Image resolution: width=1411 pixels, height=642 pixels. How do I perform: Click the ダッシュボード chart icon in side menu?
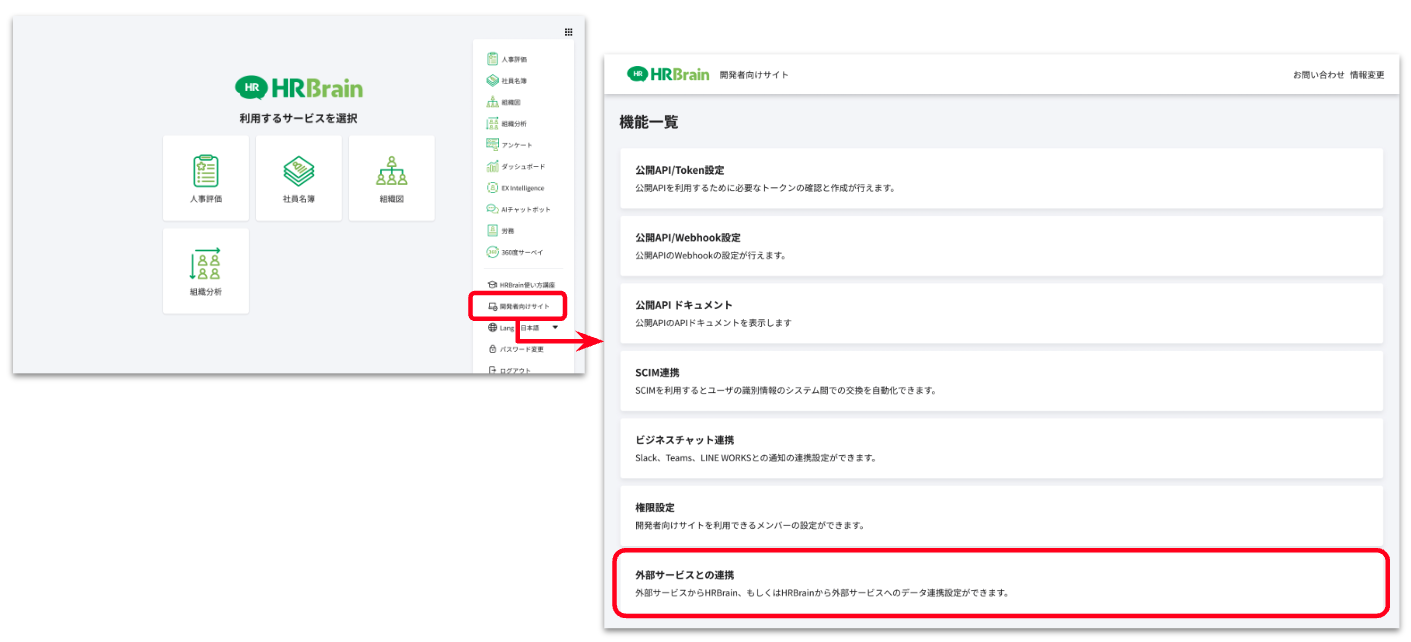[492, 166]
